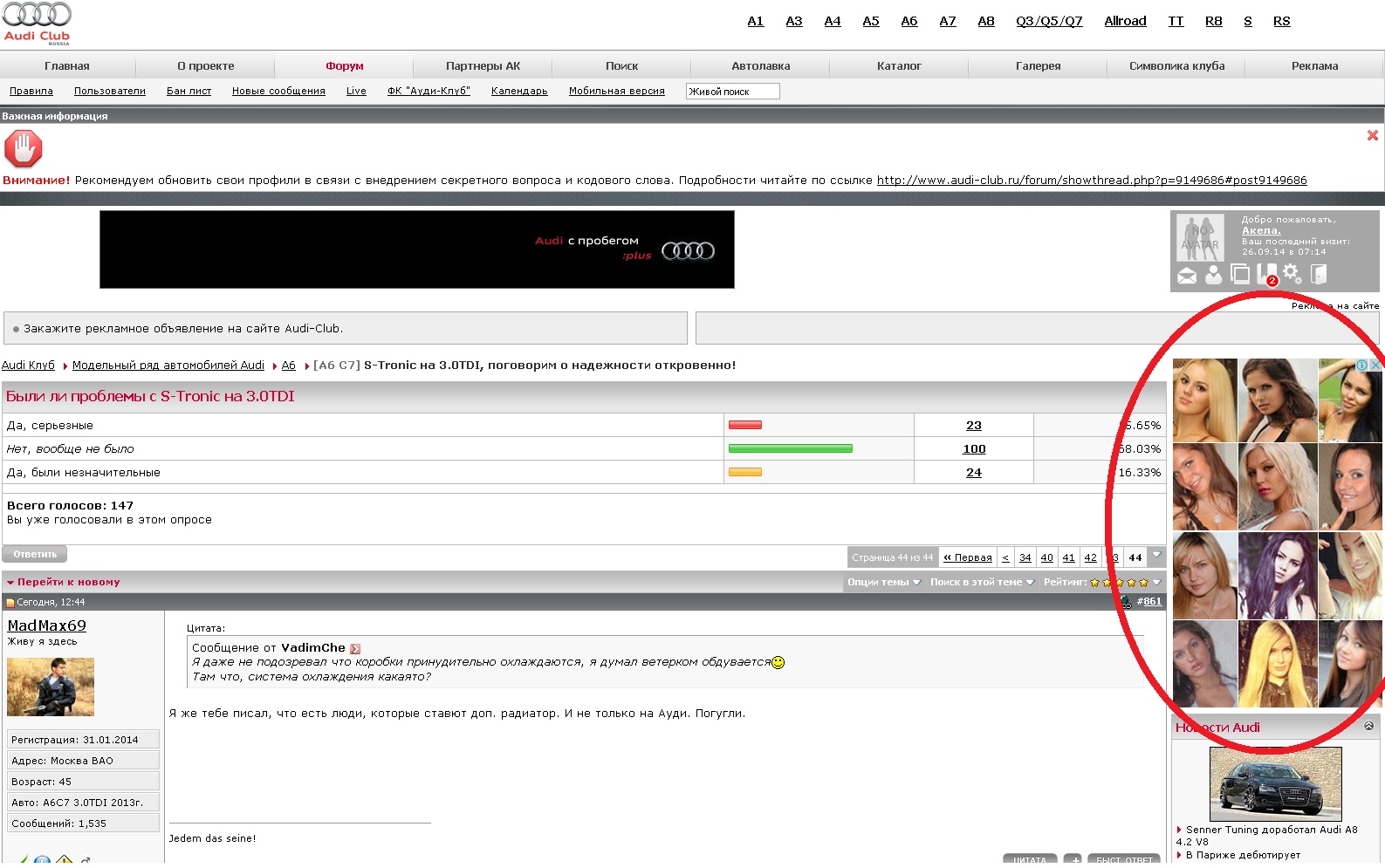Open MadMax69 user profile name
This screenshot has height=868, width=1385.
click(x=47, y=625)
